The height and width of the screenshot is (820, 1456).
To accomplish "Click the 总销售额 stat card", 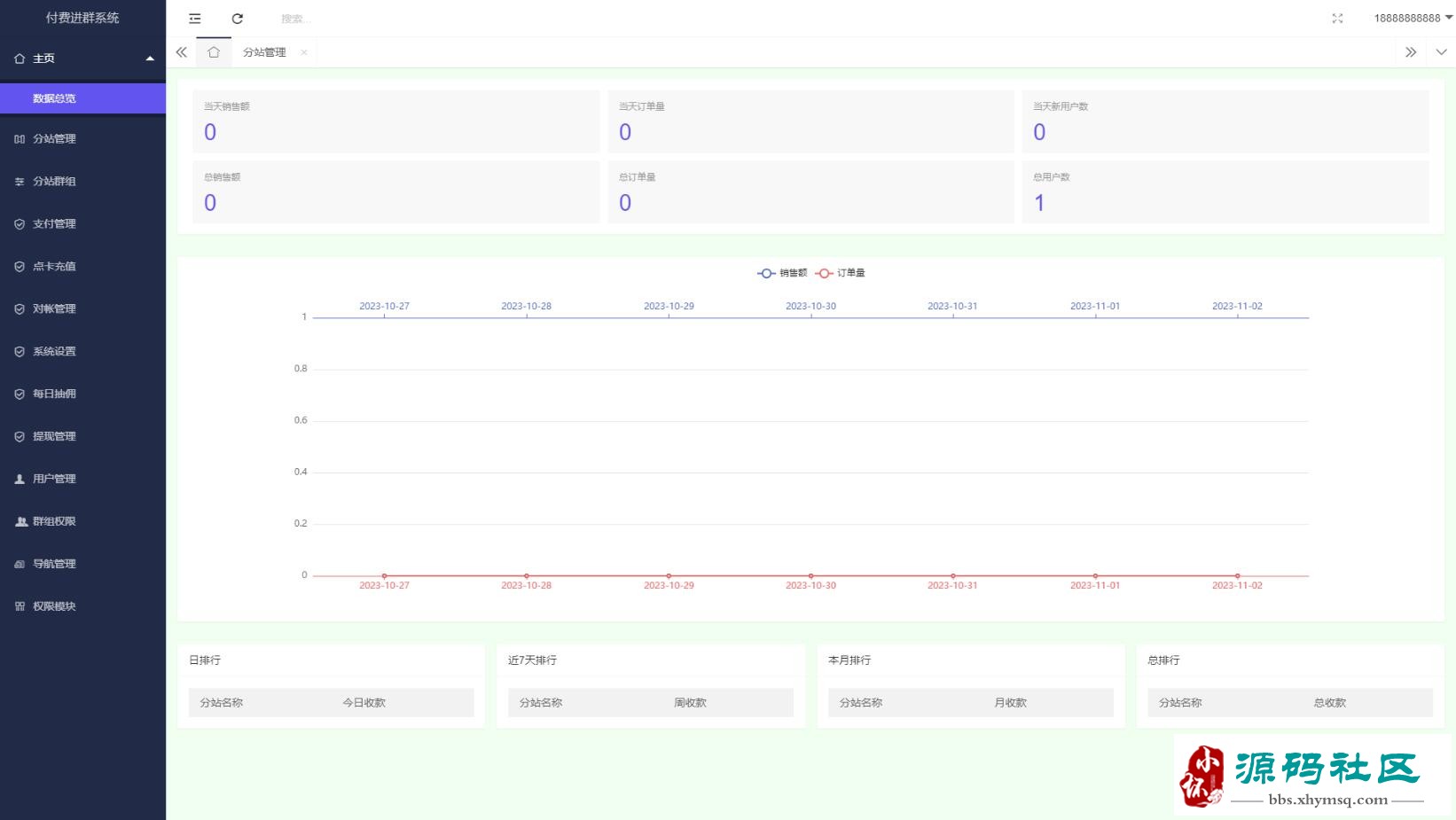I will pyautogui.click(x=395, y=191).
